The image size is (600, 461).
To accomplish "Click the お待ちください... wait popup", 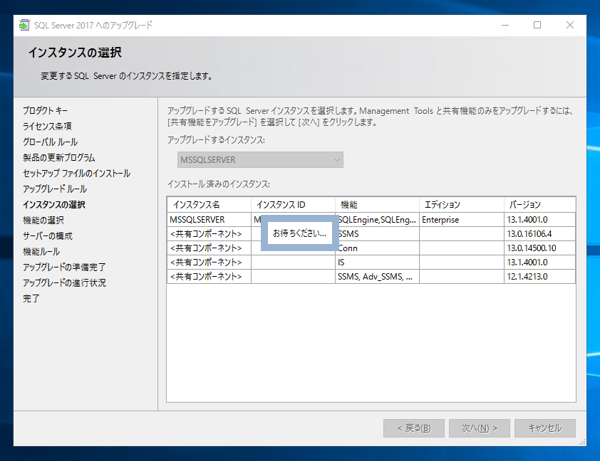I will (x=300, y=233).
